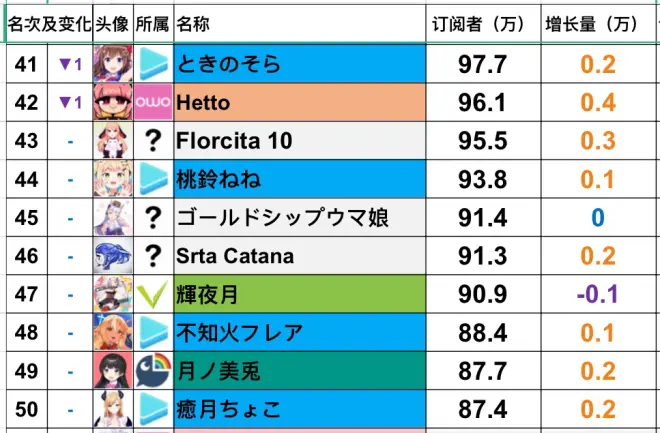Click the purple down-arrow rank change at rank 41
This screenshot has width=660, height=433.
point(70,65)
